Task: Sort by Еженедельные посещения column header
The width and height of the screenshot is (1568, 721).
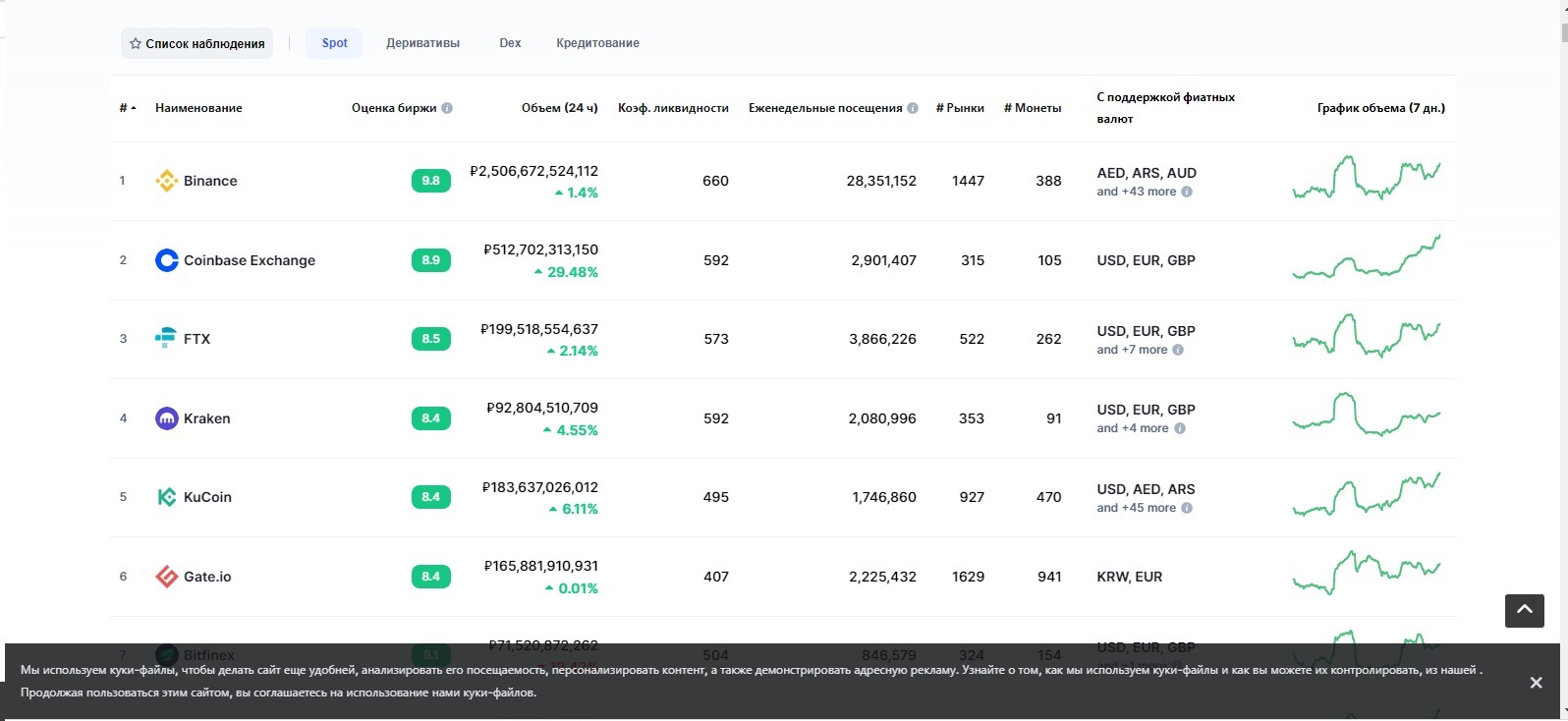Action: (x=825, y=108)
